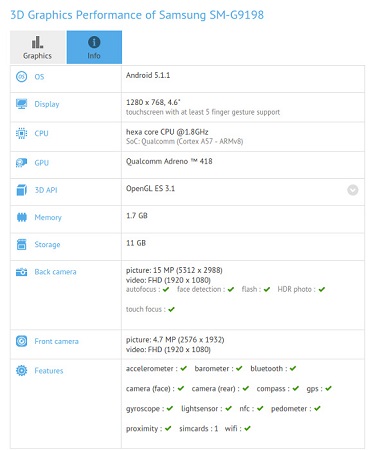Click the GPU label
This screenshot has height=450, width=369.
tap(42, 163)
